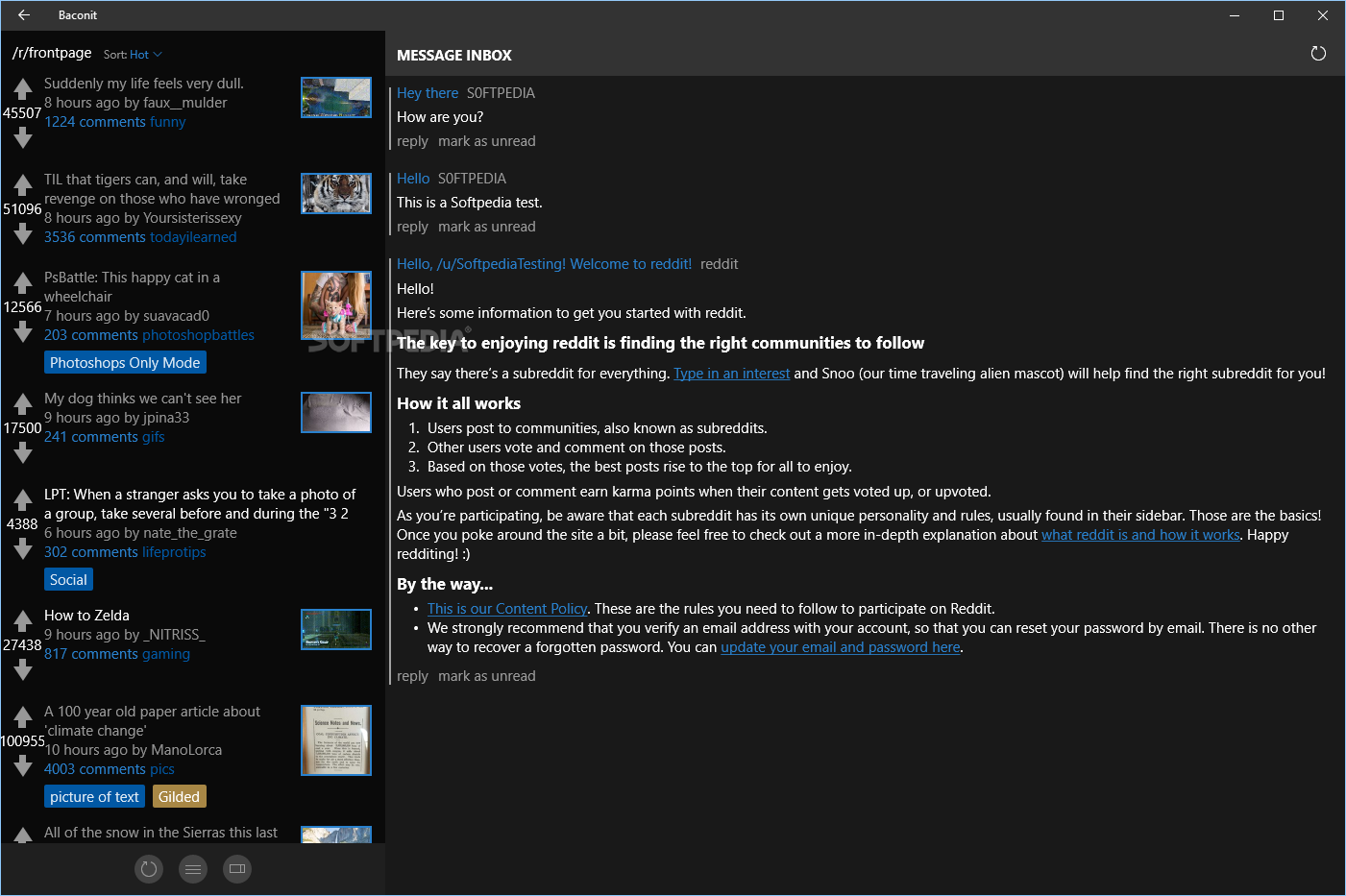Open the Sort: Hot dropdown

click(134, 55)
